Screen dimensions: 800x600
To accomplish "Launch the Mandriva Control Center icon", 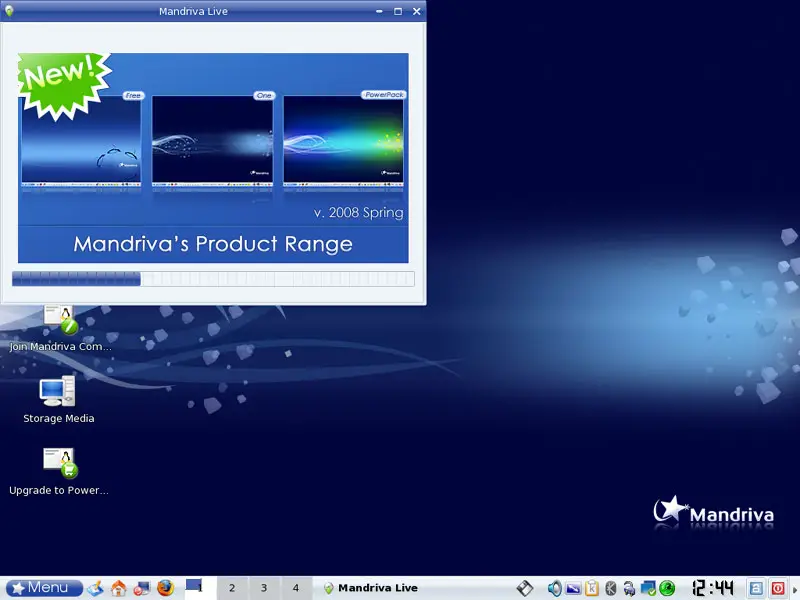I will [x=142, y=588].
